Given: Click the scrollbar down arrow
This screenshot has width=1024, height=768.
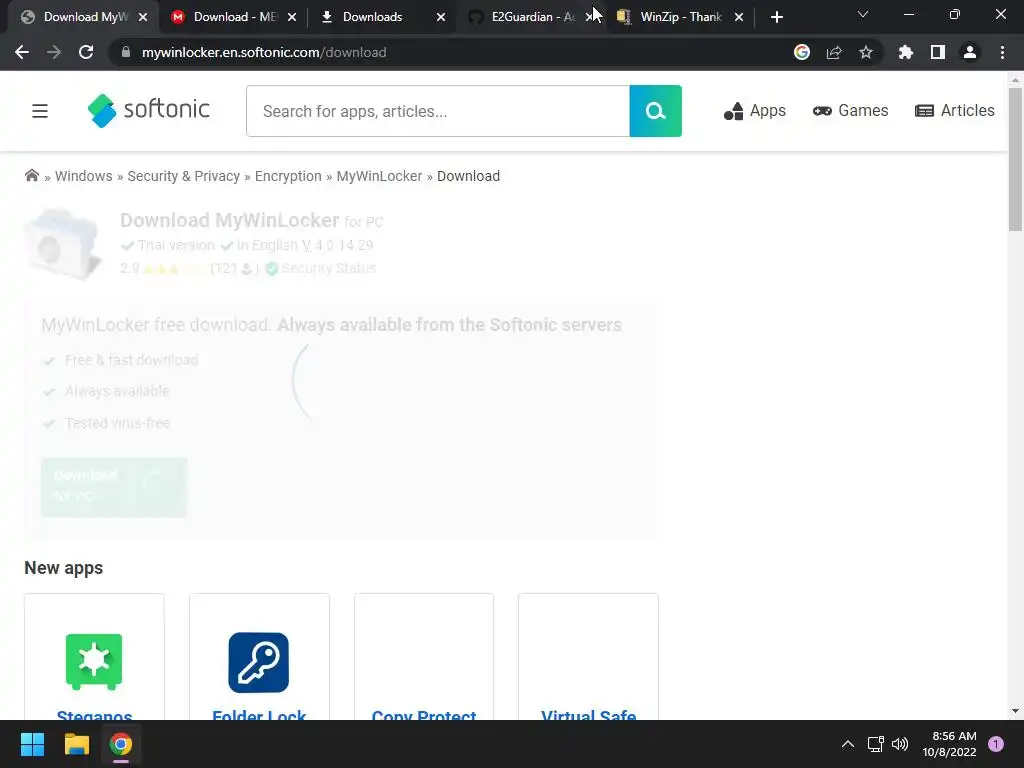Looking at the screenshot, I should 1015,711.
